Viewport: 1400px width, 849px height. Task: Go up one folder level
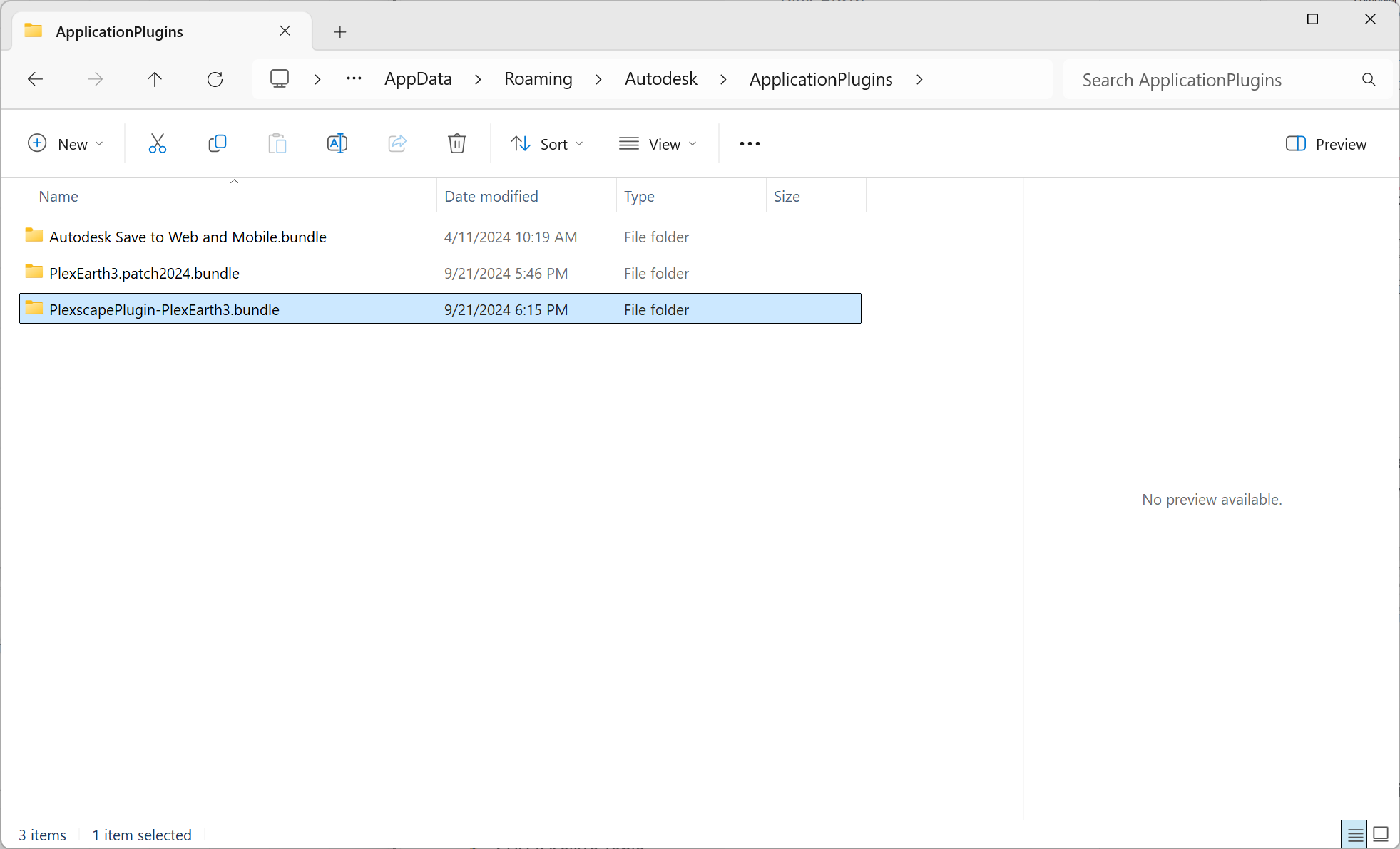pos(155,79)
